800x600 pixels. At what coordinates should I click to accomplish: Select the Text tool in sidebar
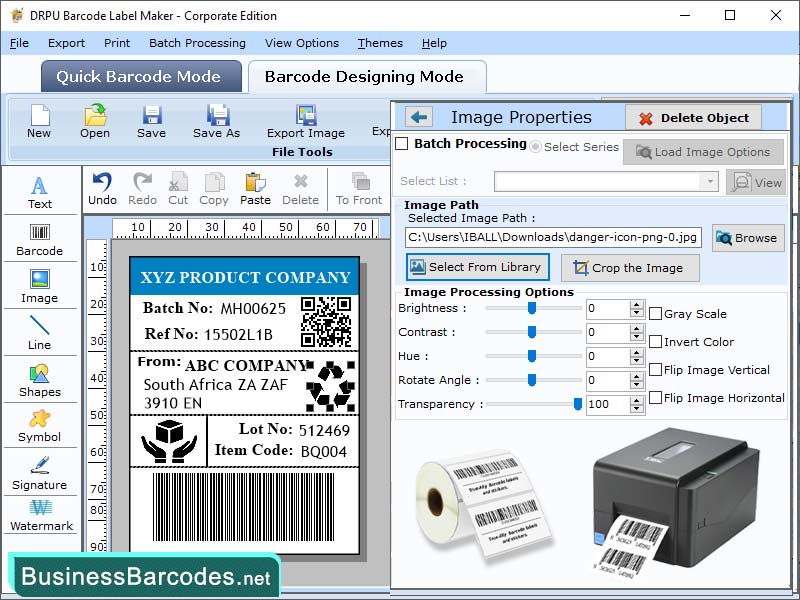39,191
